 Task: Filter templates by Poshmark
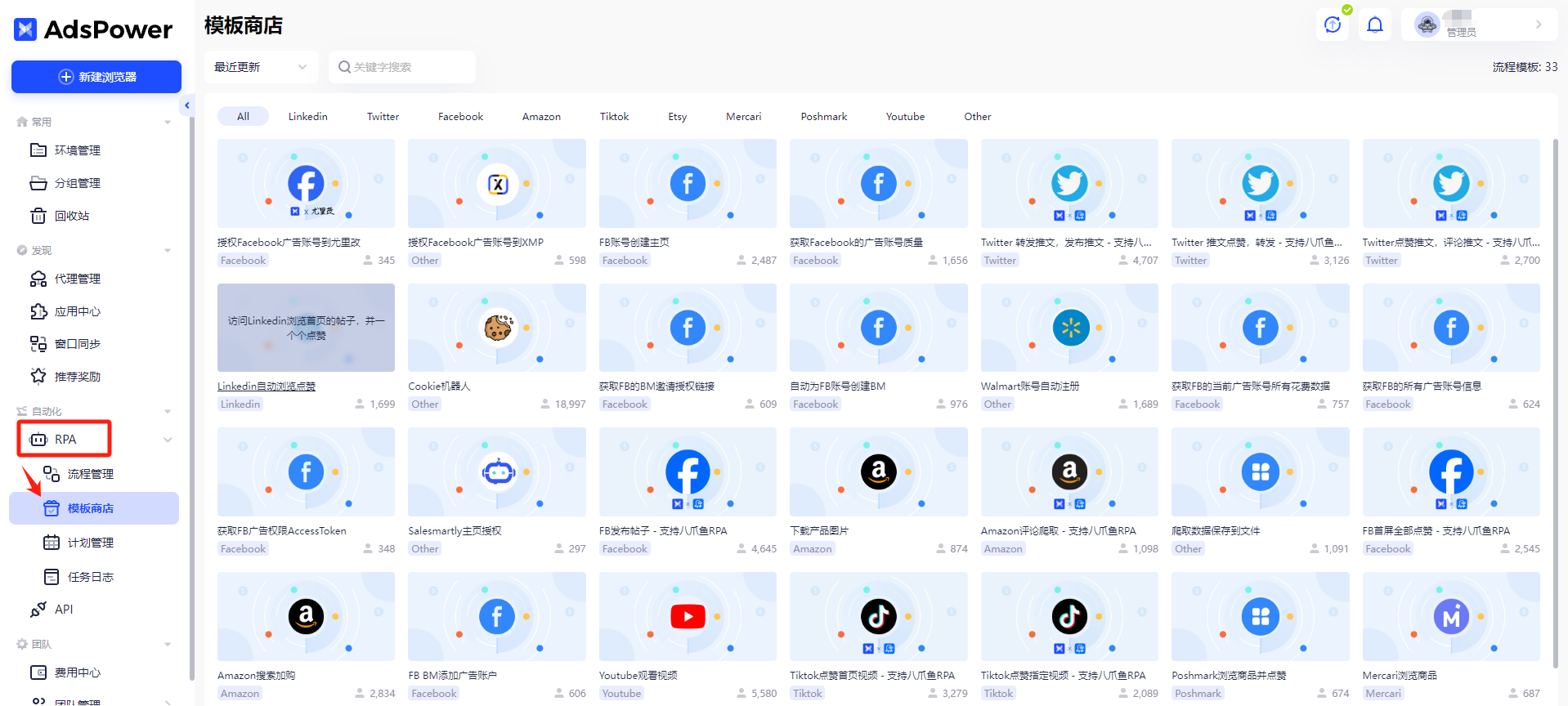[824, 117]
